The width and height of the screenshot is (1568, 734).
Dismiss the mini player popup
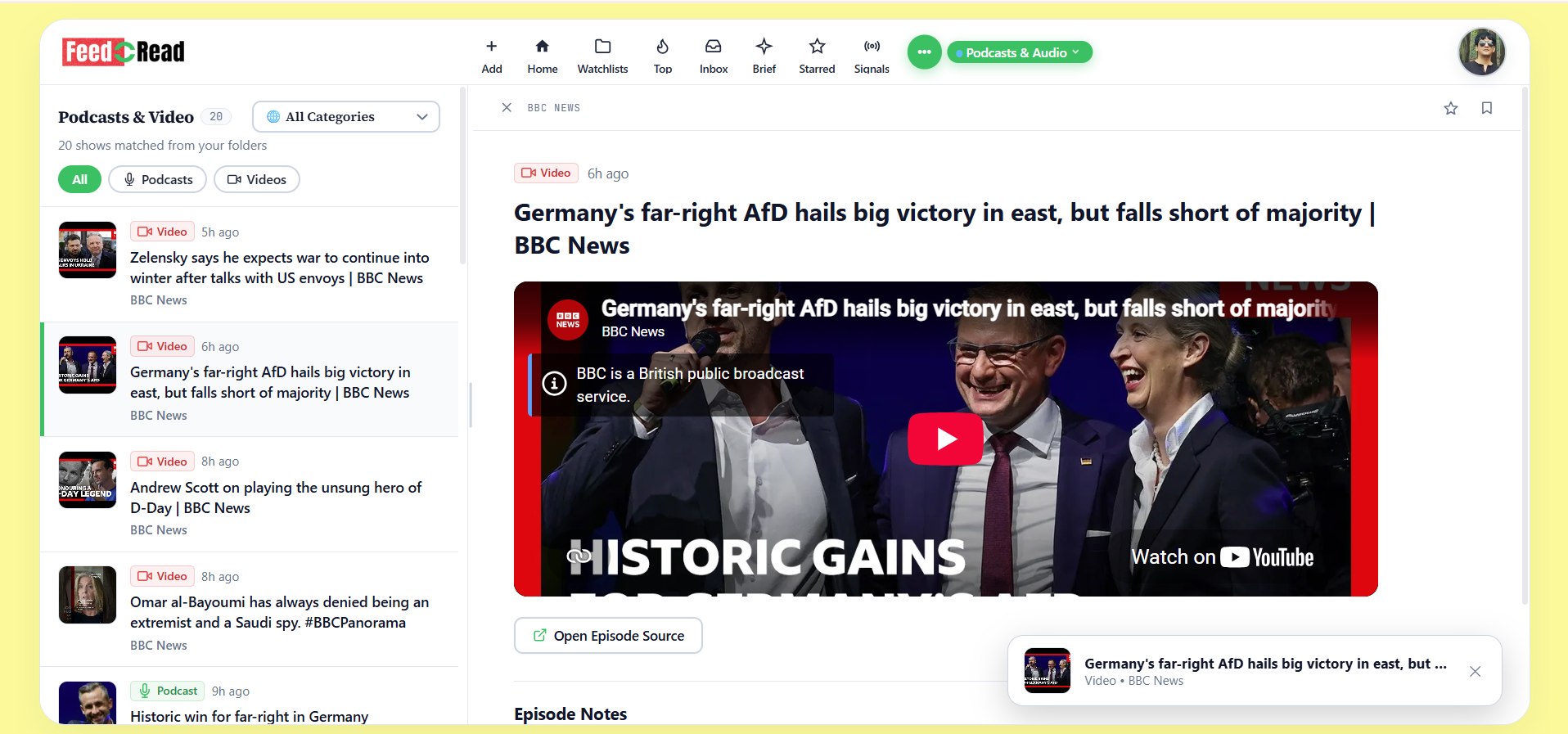[1475, 672]
